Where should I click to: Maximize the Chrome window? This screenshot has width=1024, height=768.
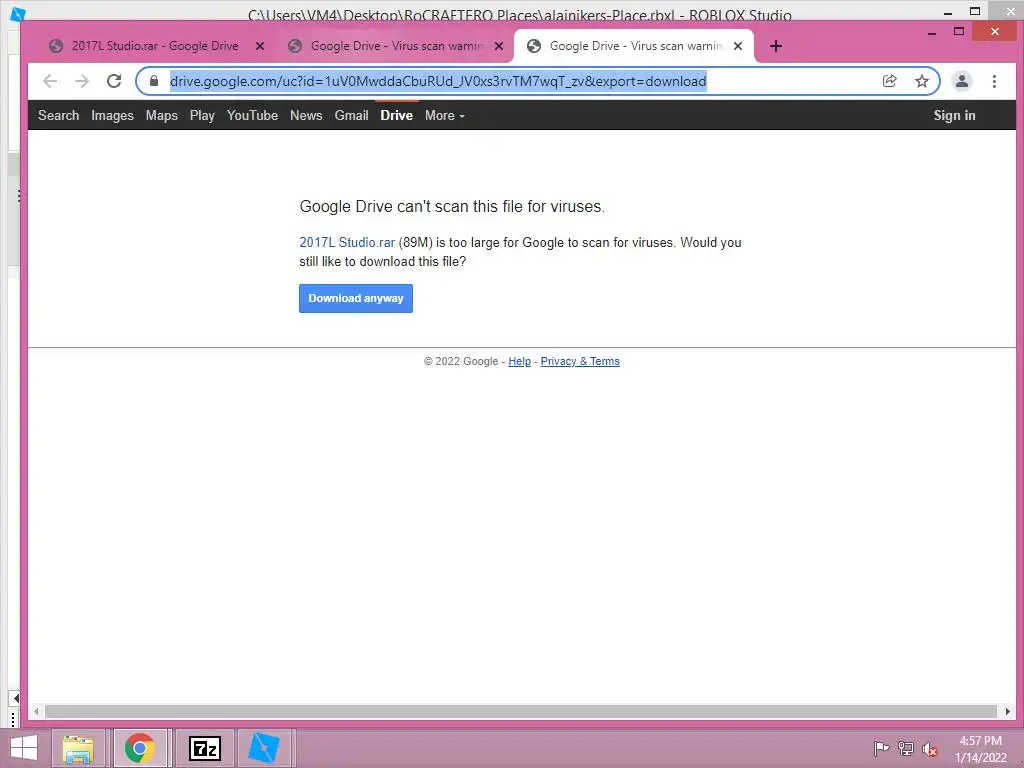pyautogui.click(x=959, y=31)
